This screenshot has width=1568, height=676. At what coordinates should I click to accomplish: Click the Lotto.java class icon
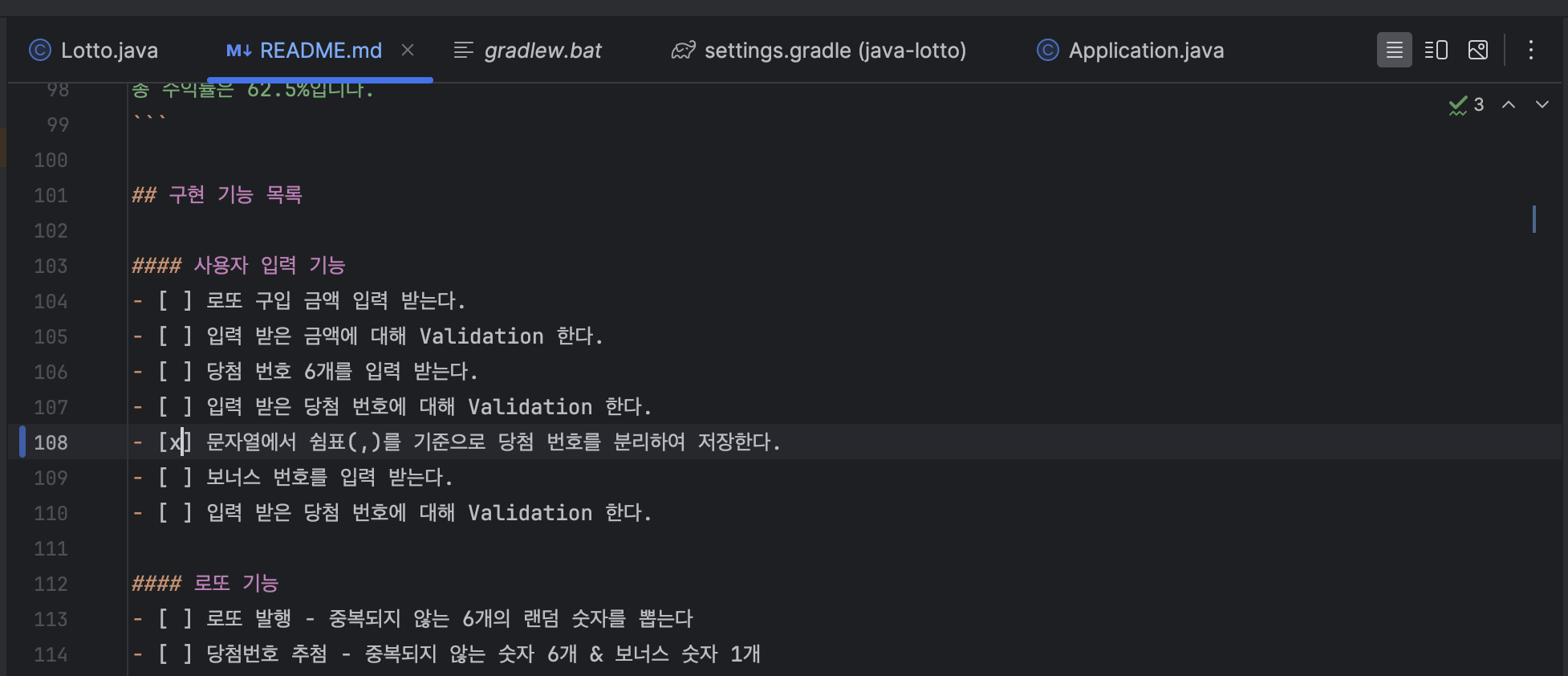(40, 51)
